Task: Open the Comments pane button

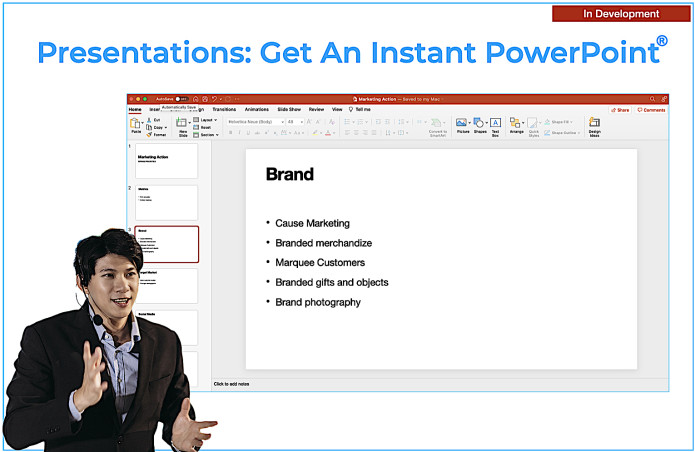Action: pyautogui.click(x=652, y=110)
